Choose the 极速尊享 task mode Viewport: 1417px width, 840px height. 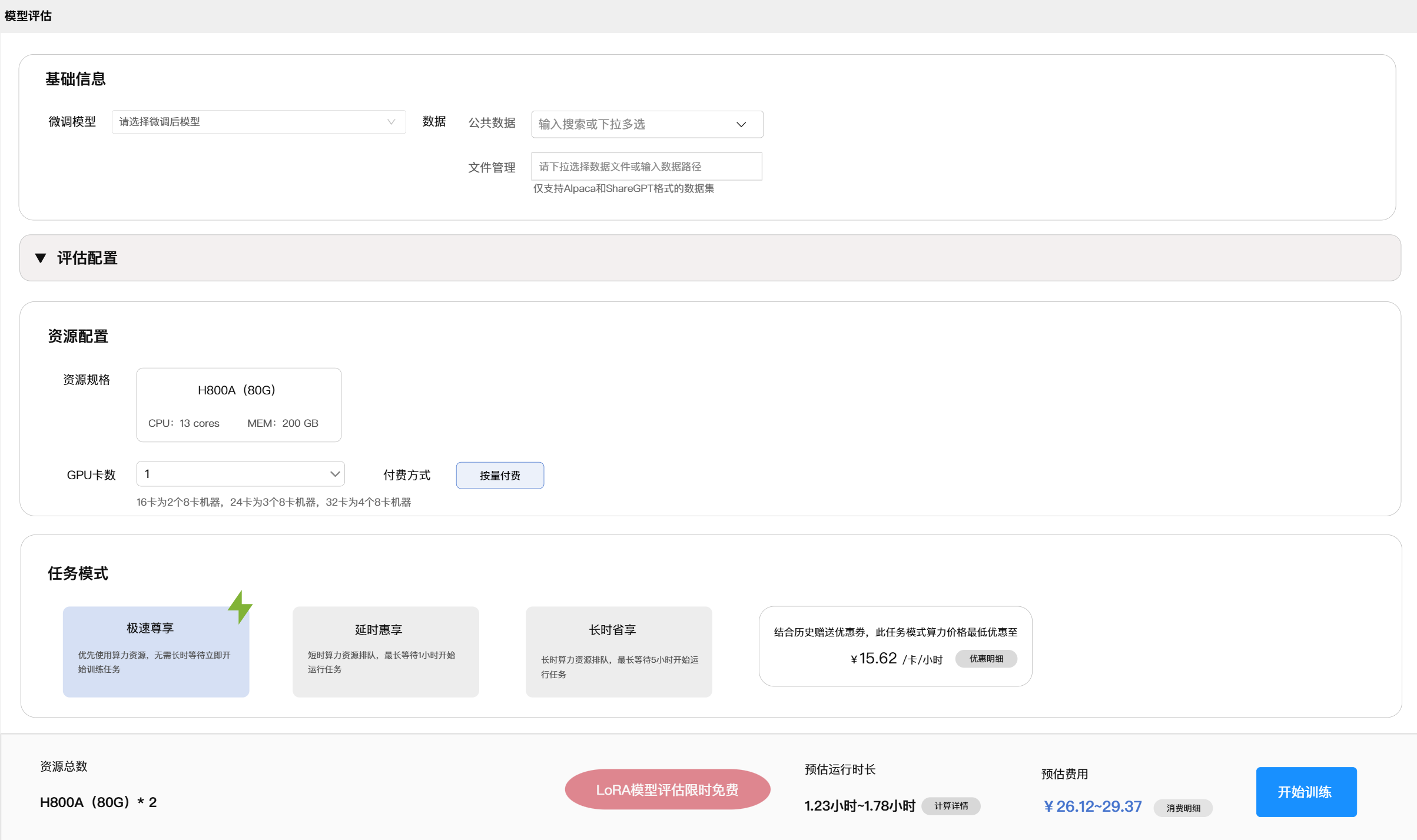(155, 652)
